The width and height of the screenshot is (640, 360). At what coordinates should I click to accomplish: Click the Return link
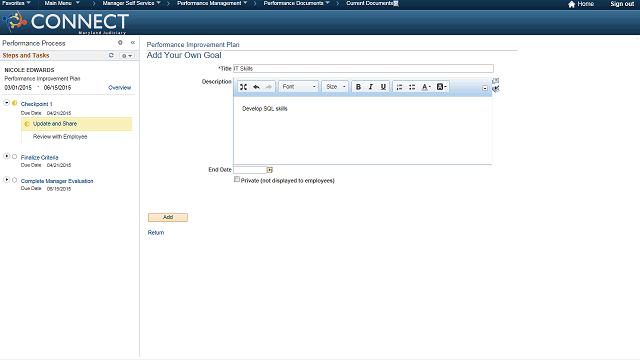(x=156, y=233)
